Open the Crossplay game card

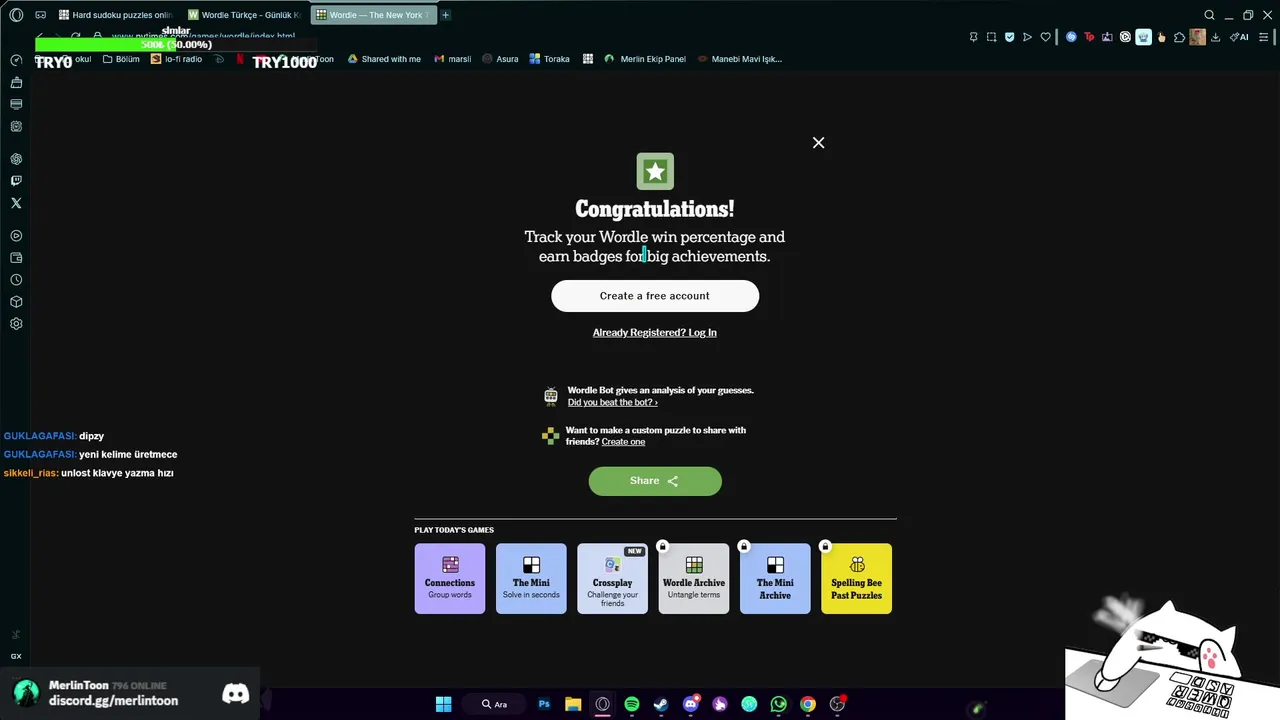pyautogui.click(x=612, y=579)
